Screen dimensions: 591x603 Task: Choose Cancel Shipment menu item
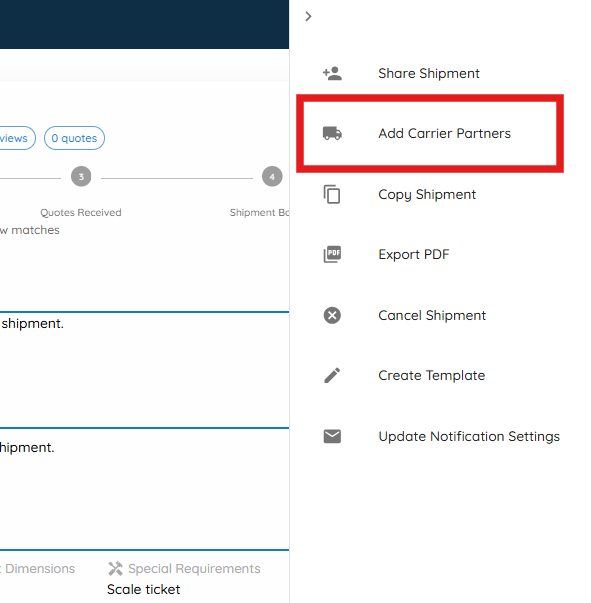(432, 315)
